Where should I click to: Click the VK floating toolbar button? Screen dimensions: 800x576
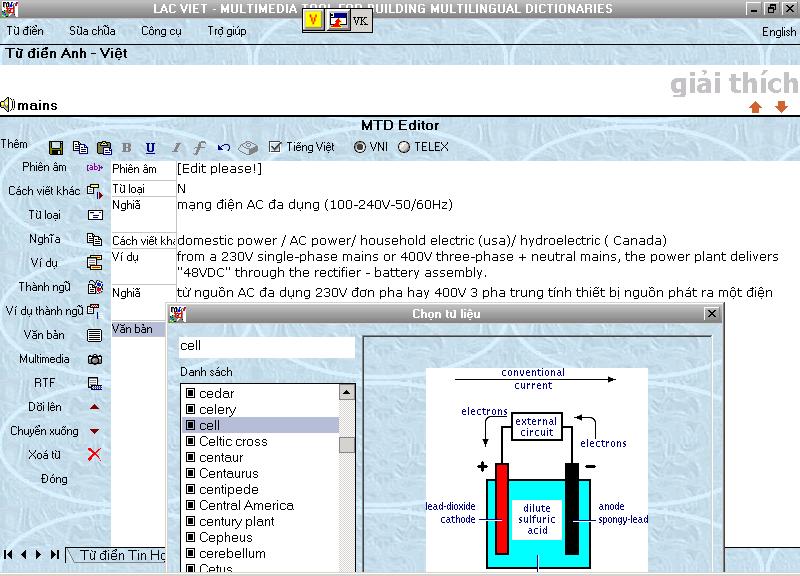point(360,21)
